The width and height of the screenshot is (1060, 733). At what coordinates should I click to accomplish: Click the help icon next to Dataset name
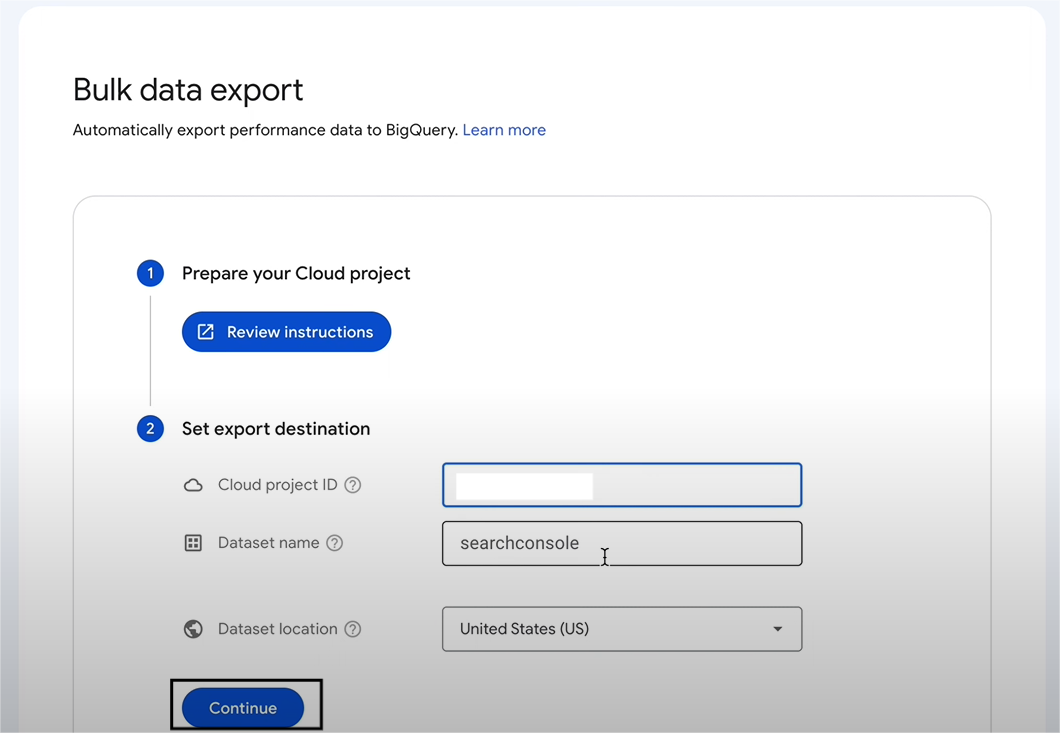335,543
